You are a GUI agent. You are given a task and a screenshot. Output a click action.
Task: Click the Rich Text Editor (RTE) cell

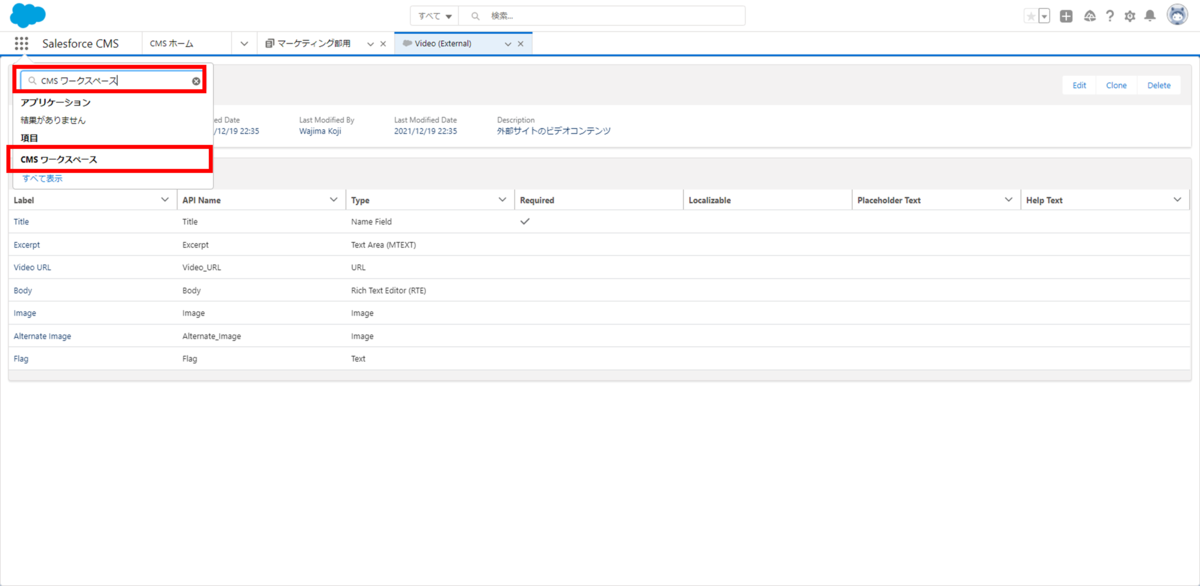pos(389,290)
